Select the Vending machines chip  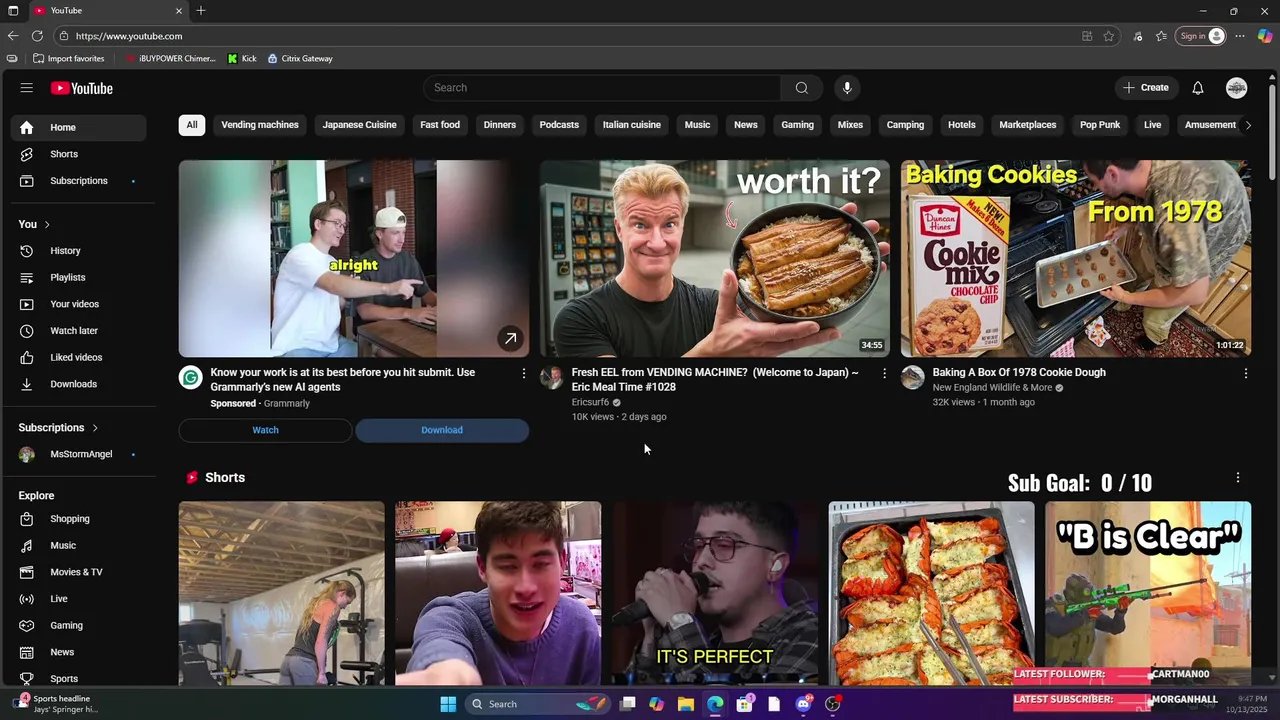click(260, 125)
